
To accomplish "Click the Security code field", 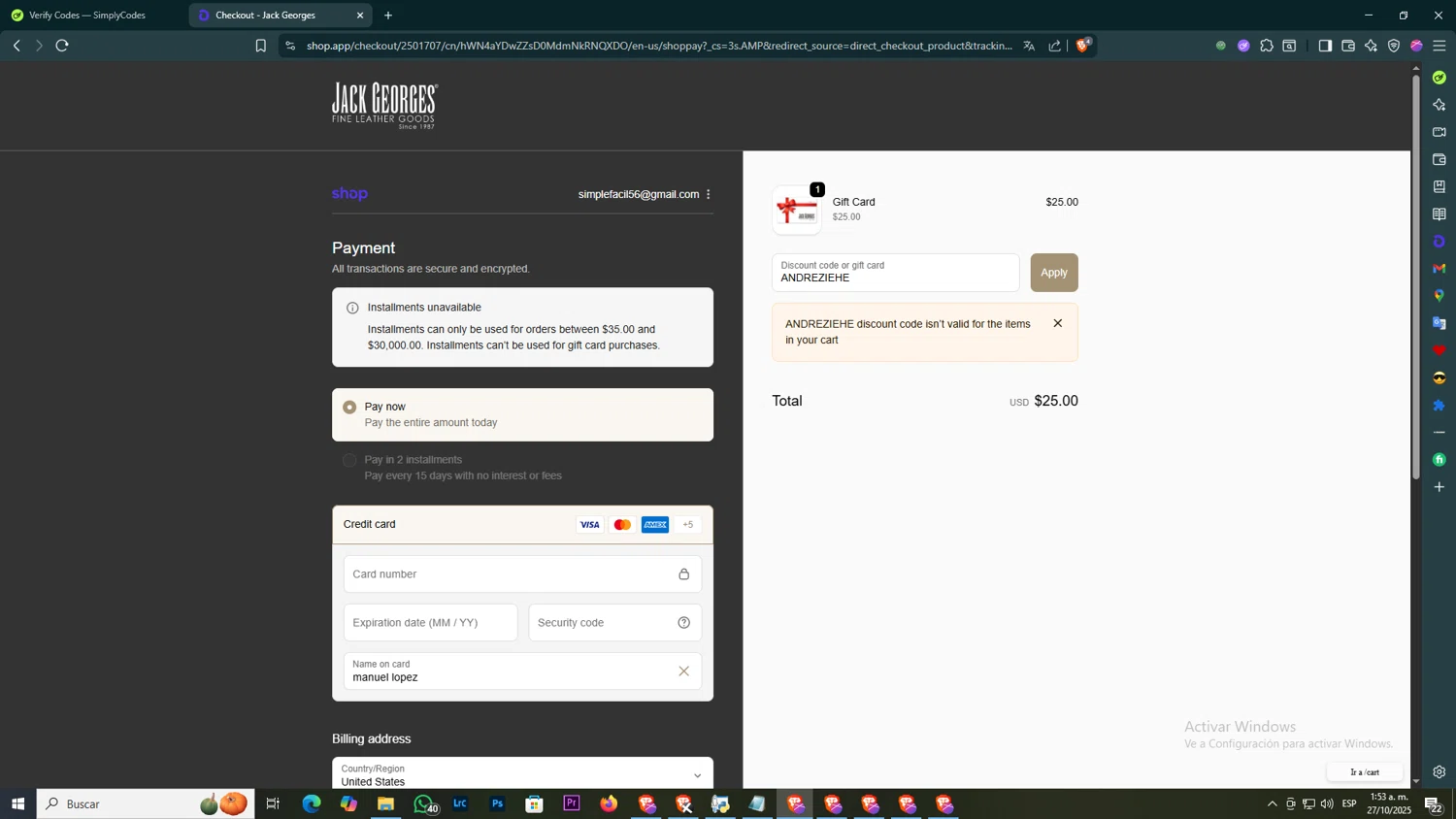I will [x=614, y=623].
